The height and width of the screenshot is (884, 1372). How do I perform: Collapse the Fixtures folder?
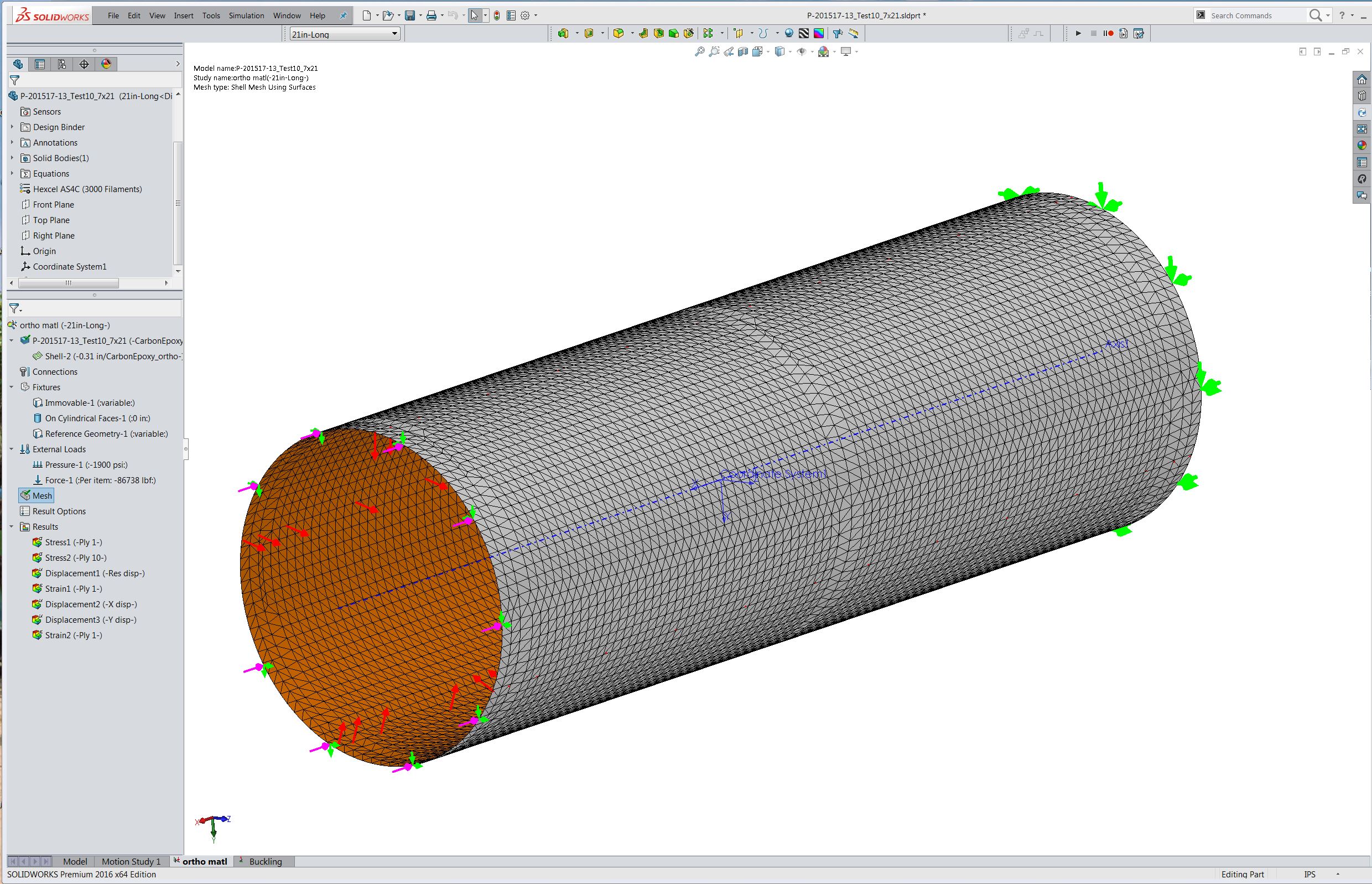(x=12, y=387)
